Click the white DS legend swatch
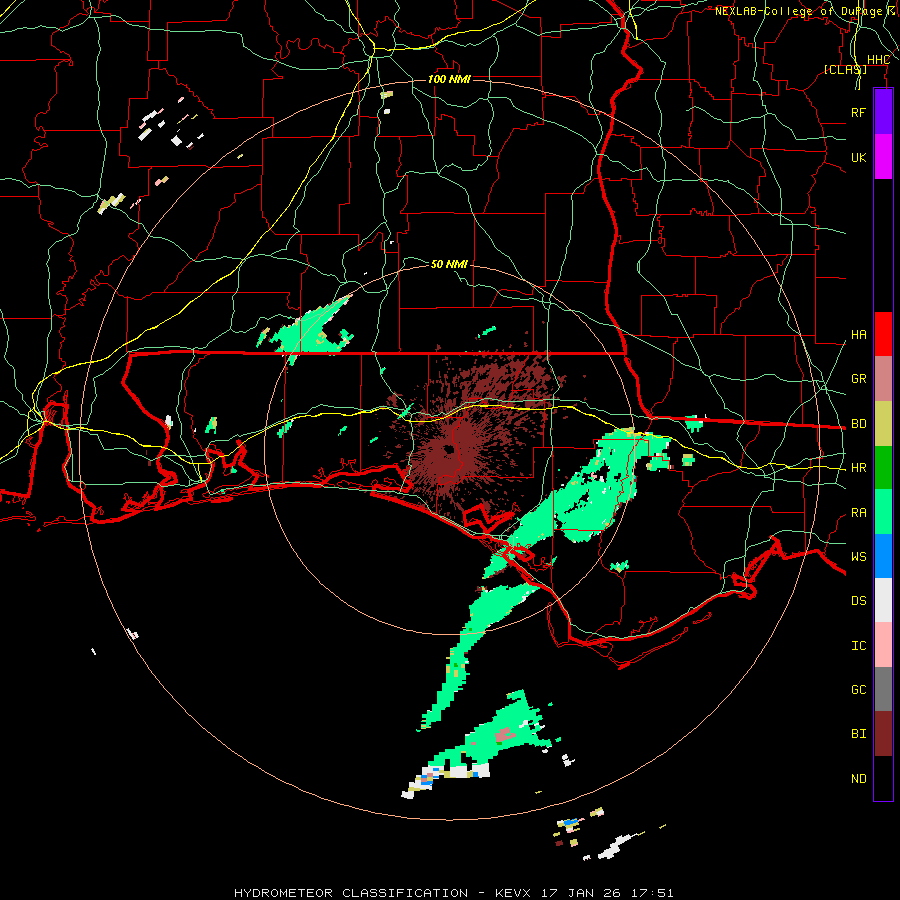 883,600
